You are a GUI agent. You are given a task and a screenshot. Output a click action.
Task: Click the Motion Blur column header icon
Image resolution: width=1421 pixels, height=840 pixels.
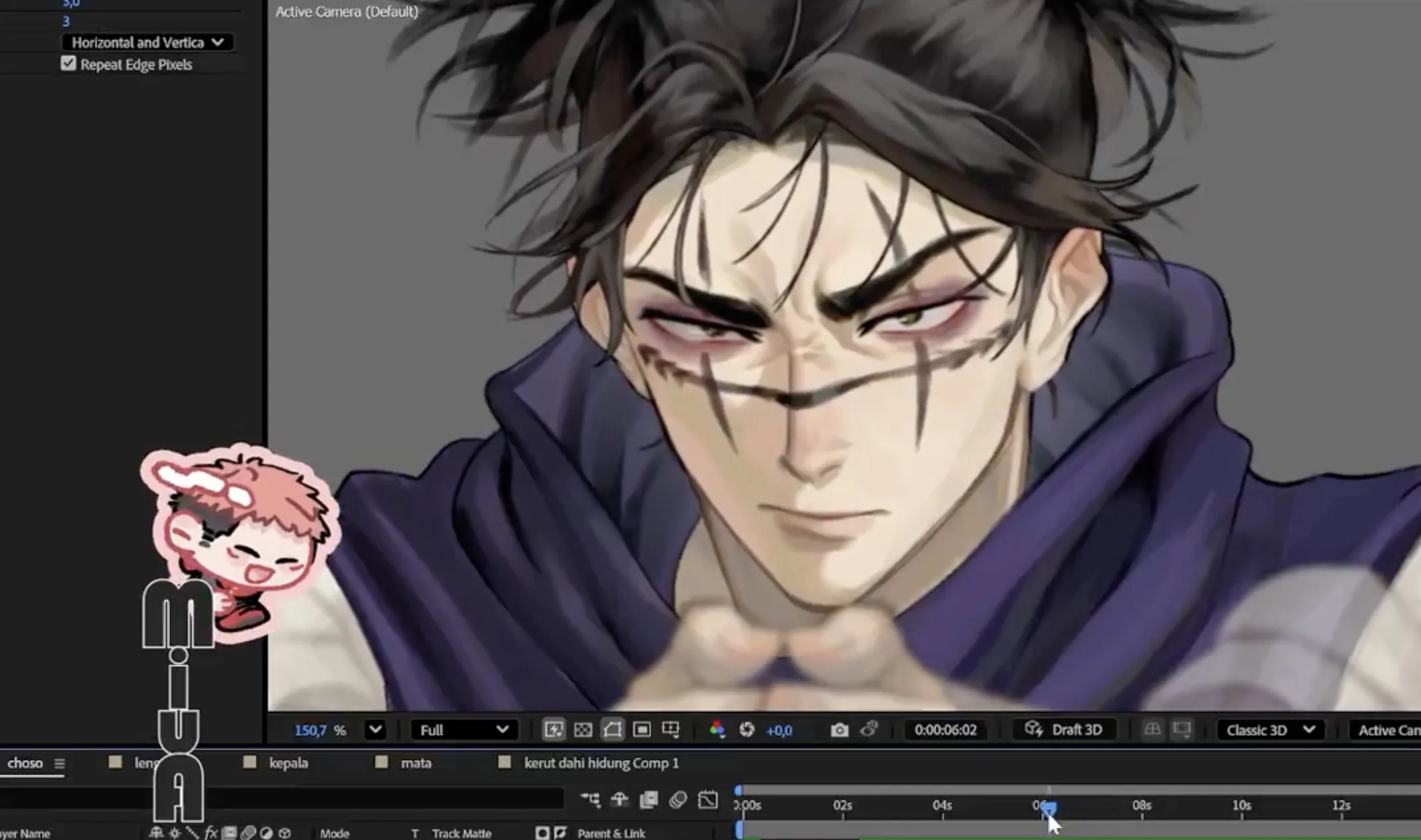[248, 833]
